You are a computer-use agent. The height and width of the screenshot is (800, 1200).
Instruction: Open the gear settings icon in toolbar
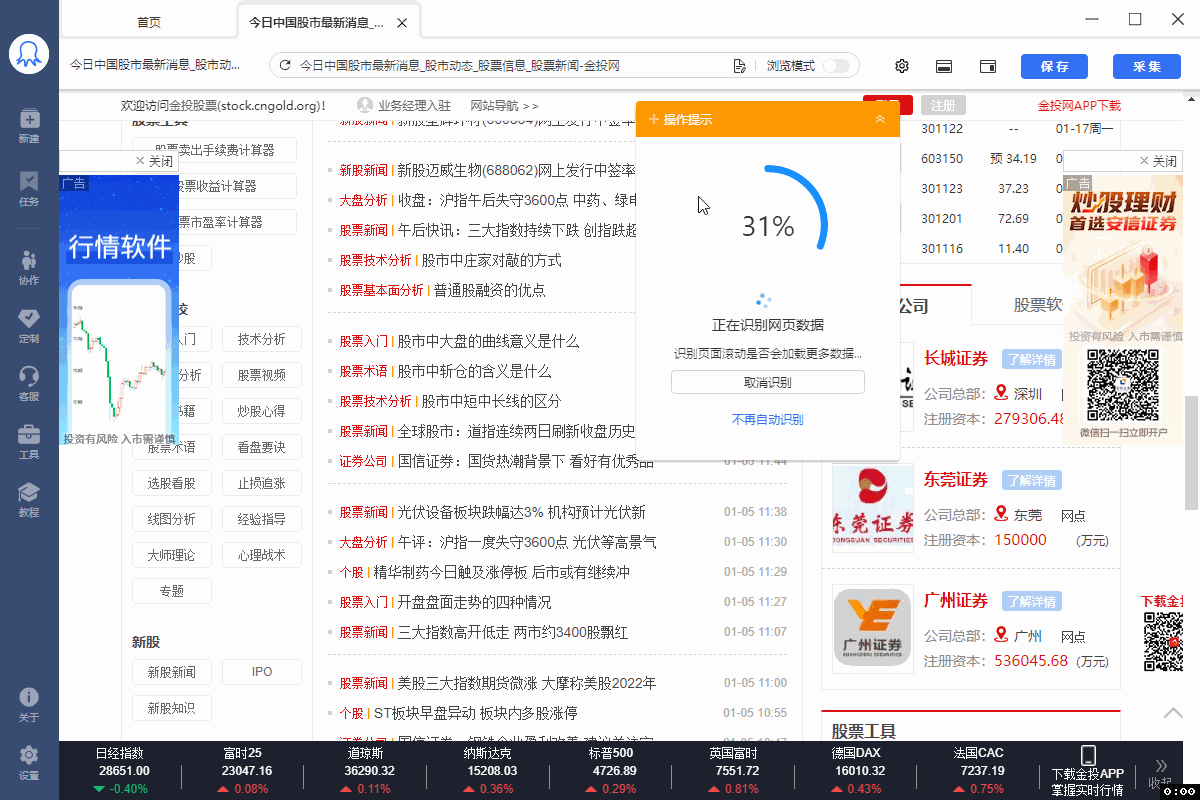pos(902,66)
